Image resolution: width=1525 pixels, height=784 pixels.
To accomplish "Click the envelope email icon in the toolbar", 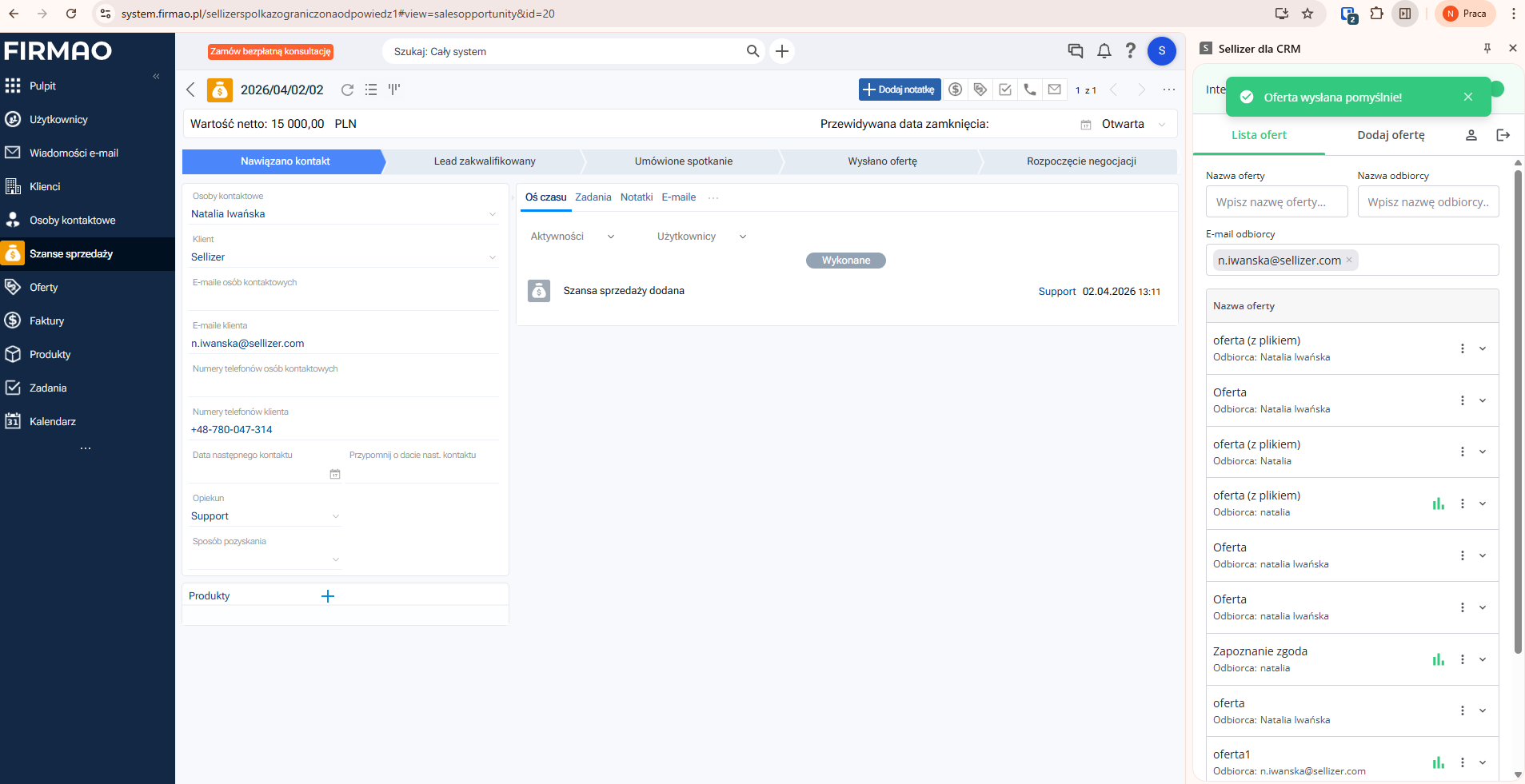I will pyautogui.click(x=1055, y=90).
